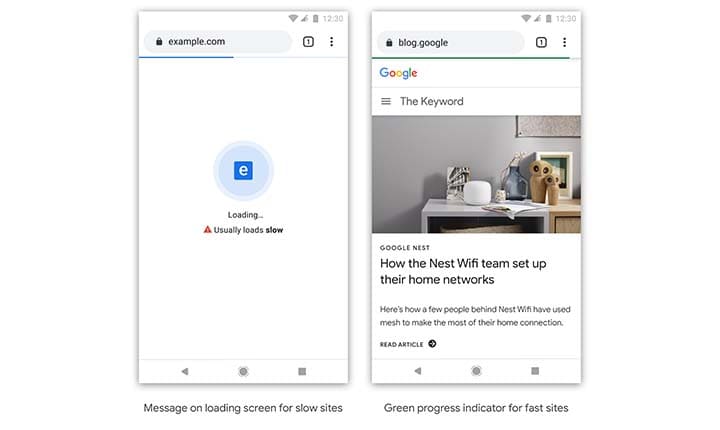This screenshot has width=720, height=430.
Task: Tap the lock icon next to blog.google
Action: point(390,42)
